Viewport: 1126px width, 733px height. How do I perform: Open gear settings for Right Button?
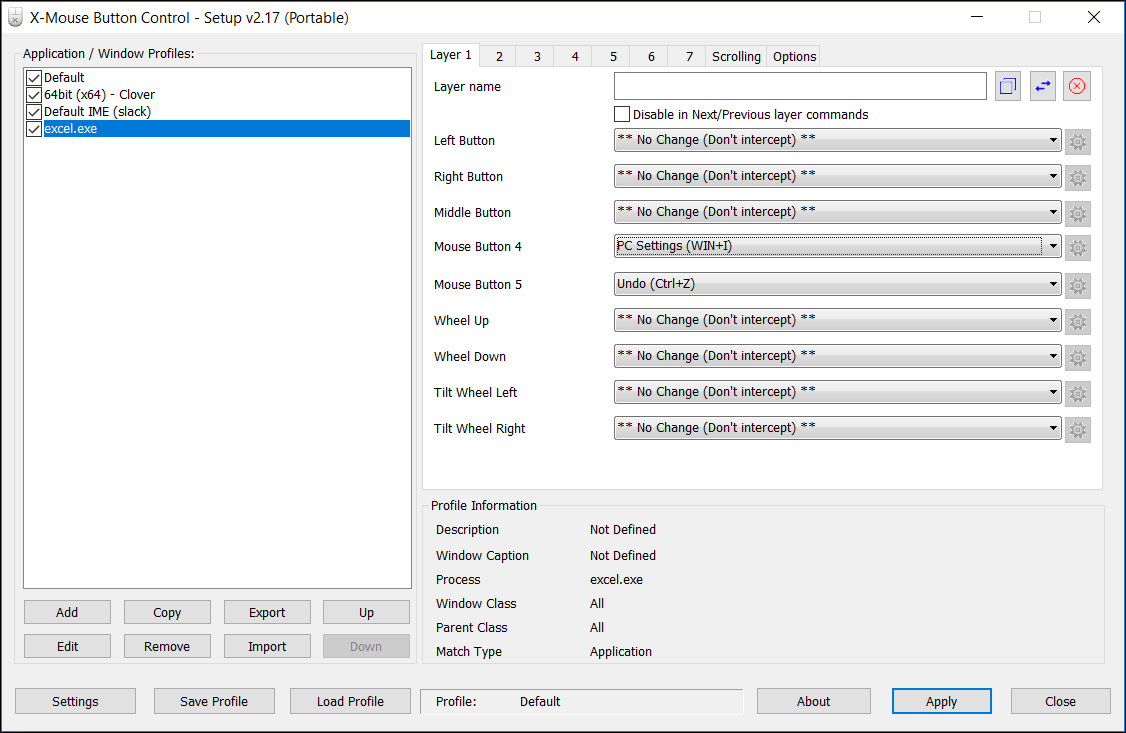1077,177
